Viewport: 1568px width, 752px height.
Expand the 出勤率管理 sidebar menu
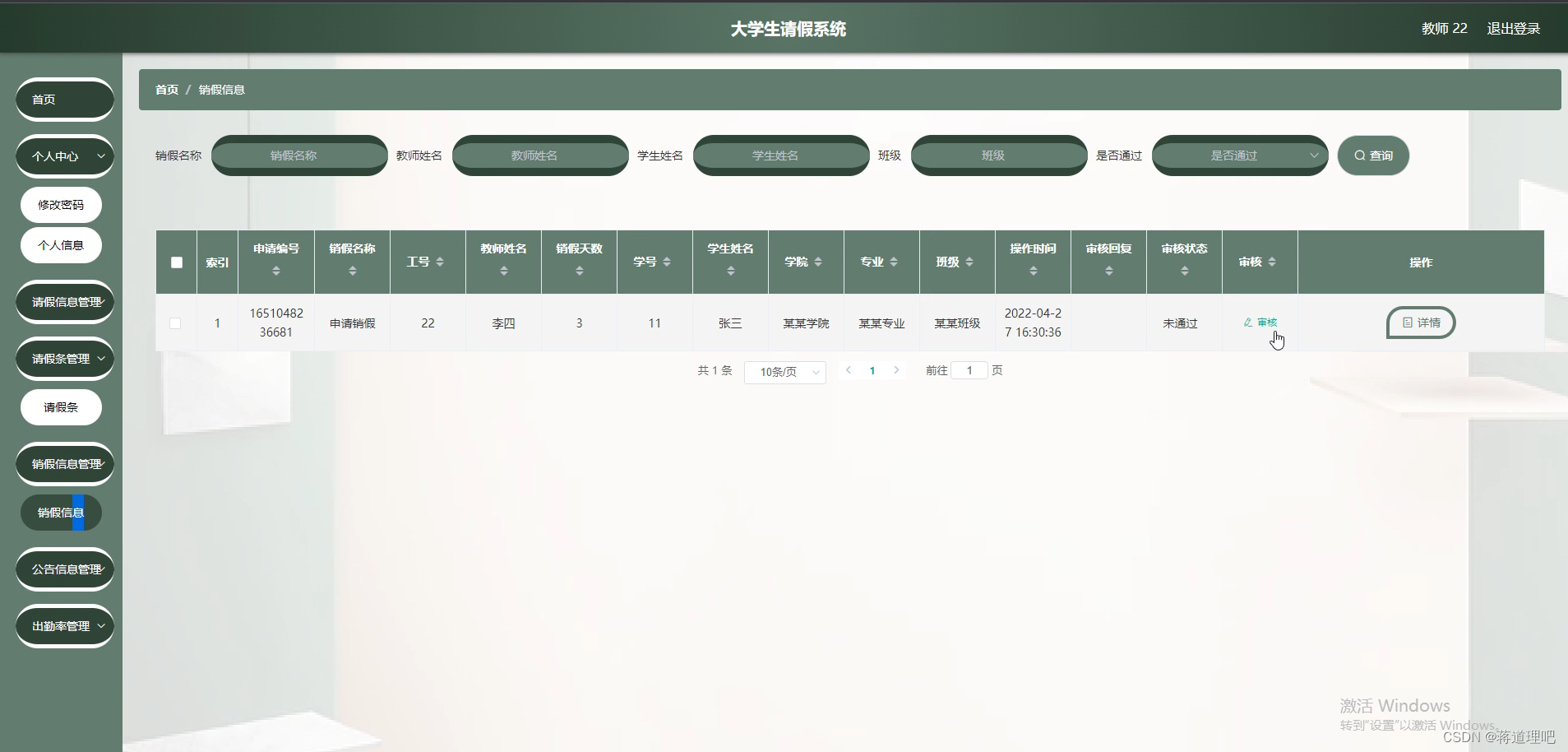point(64,626)
